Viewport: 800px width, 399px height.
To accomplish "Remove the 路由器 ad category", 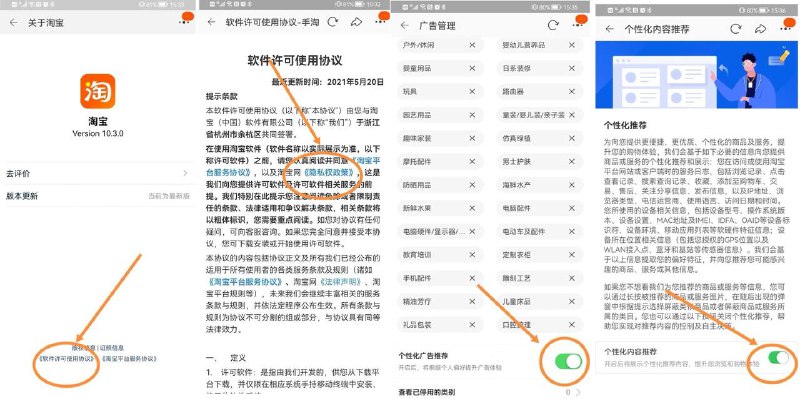I will tap(571, 92).
